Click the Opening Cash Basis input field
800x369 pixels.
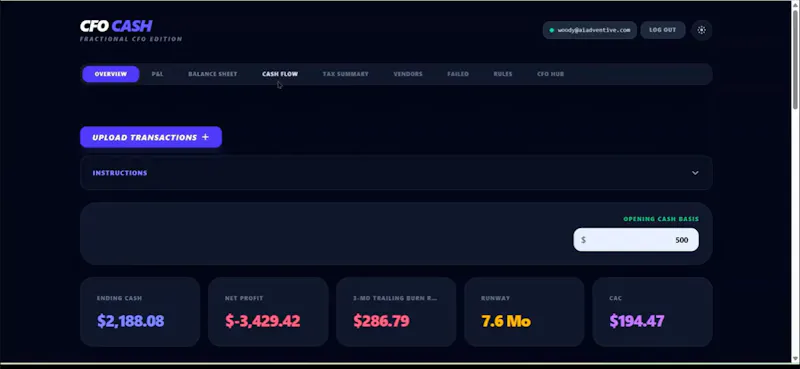coord(636,240)
